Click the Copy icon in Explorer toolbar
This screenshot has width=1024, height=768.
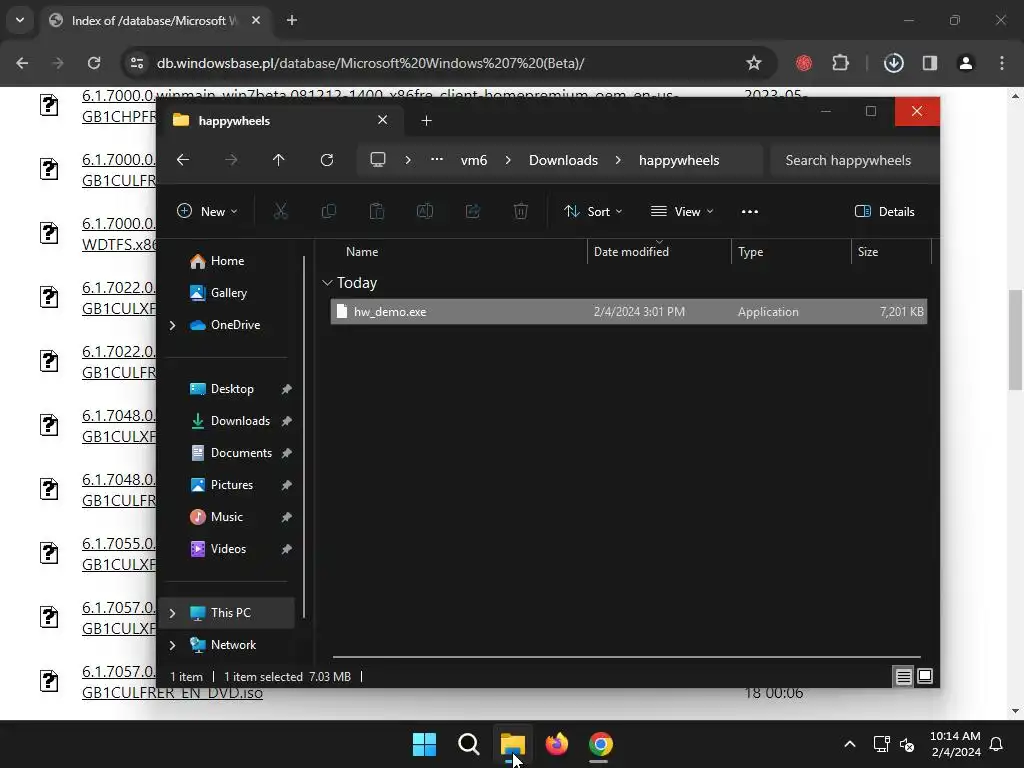coord(328,211)
